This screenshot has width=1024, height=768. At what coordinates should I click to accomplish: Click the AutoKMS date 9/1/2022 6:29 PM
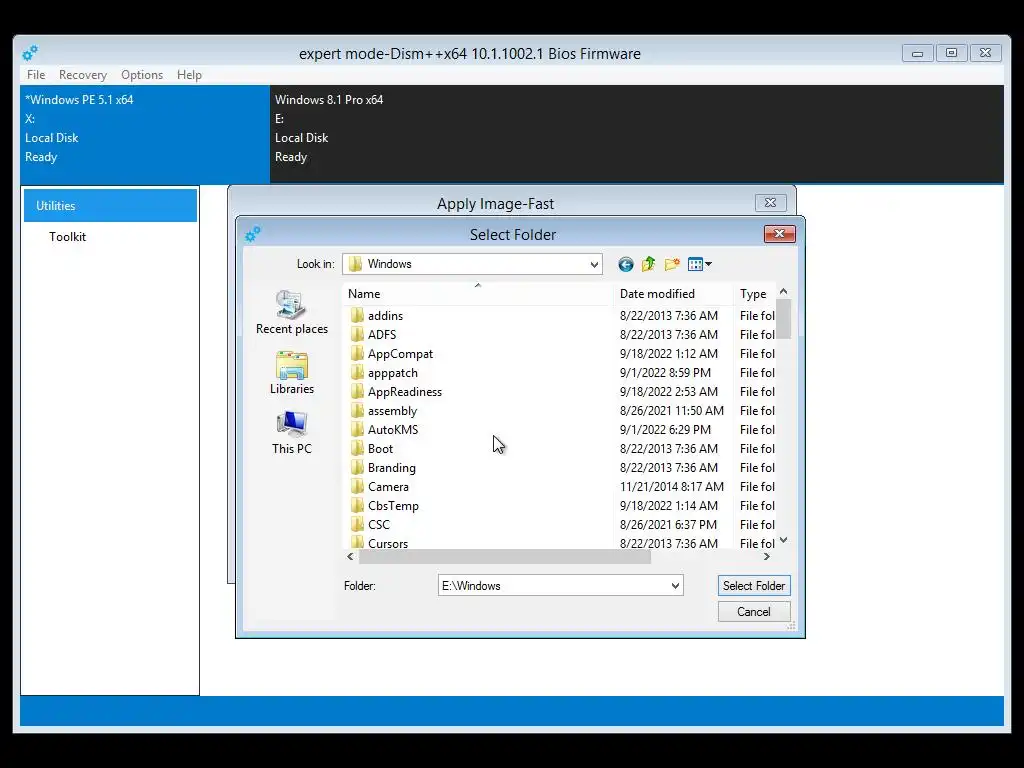tap(665, 430)
